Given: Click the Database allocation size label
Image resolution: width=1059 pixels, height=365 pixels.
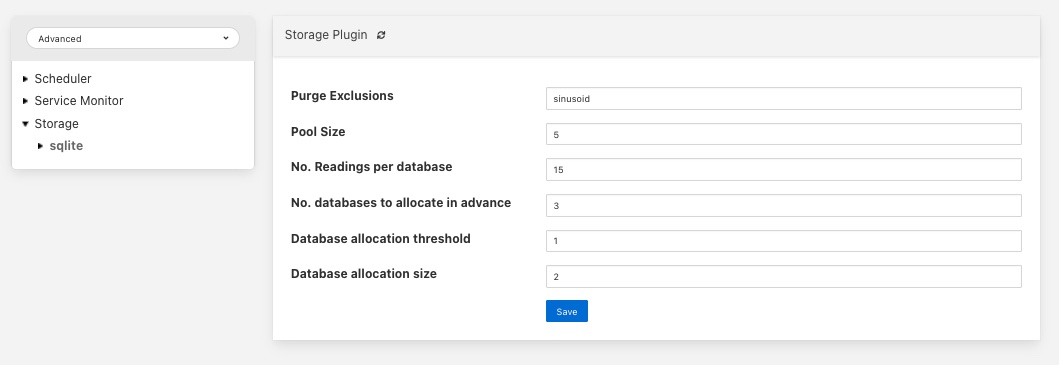Looking at the screenshot, I should click(364, 274).
